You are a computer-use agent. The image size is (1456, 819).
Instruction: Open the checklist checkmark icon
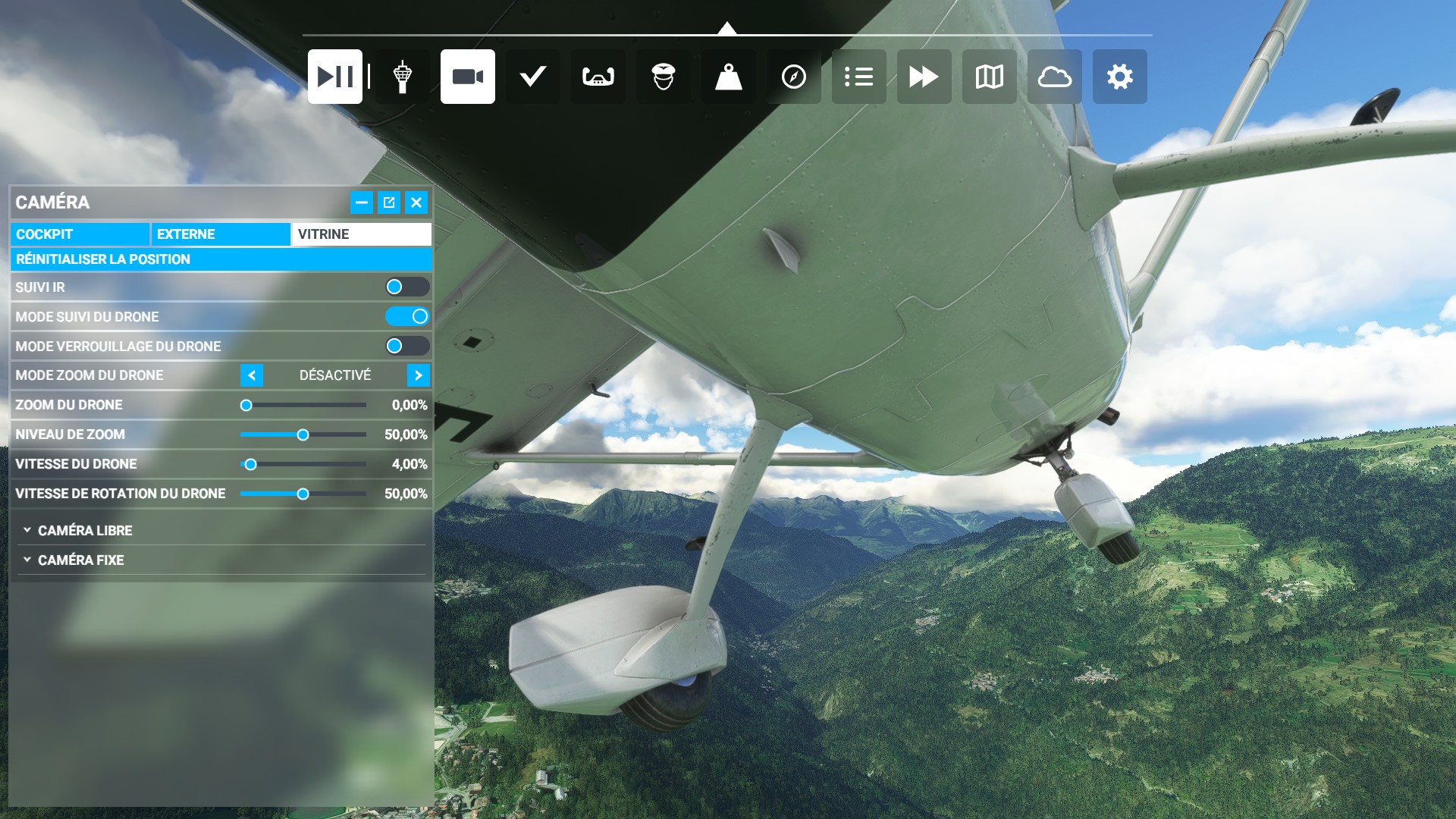coord(532,77)
